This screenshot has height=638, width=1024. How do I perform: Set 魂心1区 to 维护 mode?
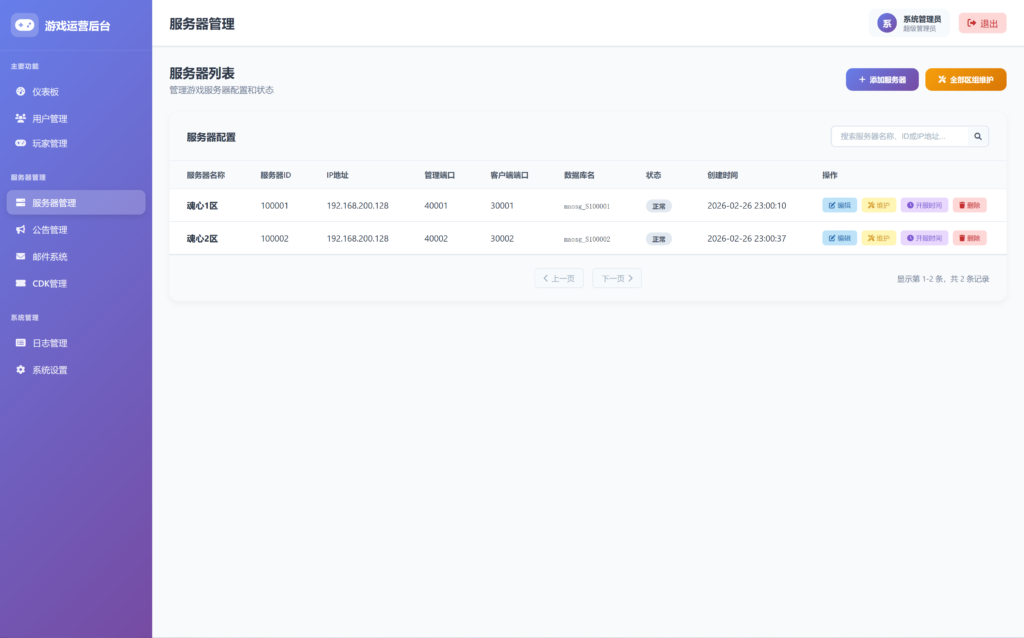879,205
